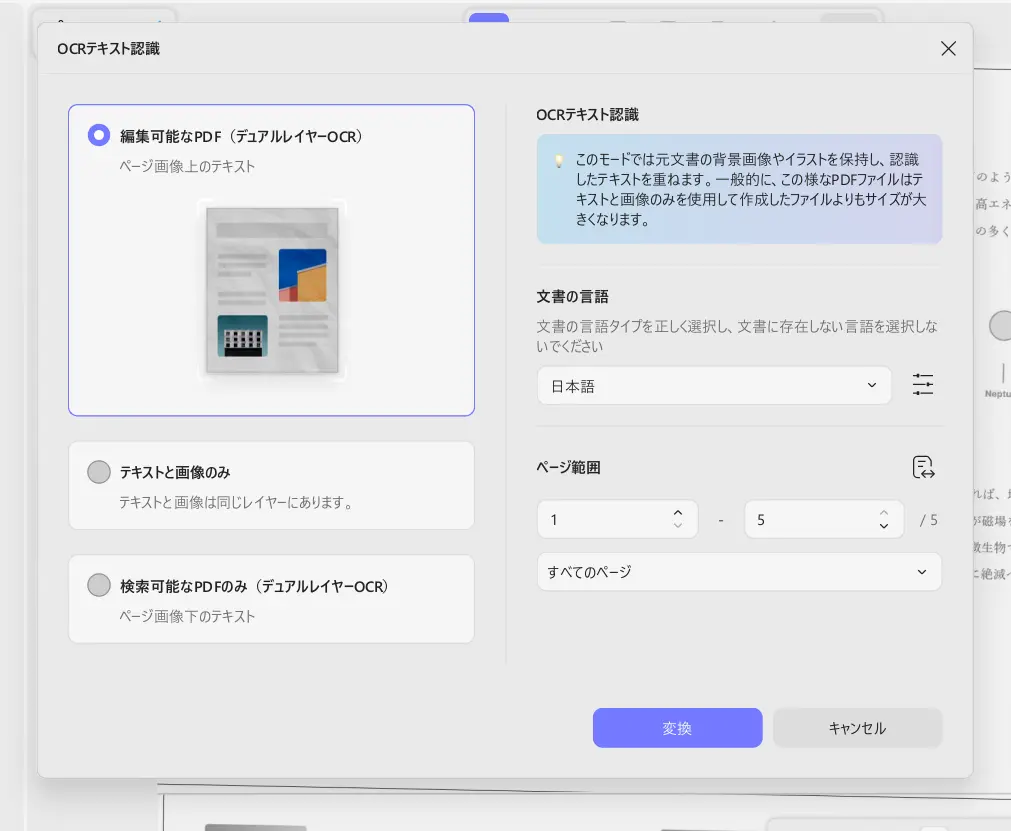
Task: Close the OCR recognition dialog
Action: [x=947, y=48]
